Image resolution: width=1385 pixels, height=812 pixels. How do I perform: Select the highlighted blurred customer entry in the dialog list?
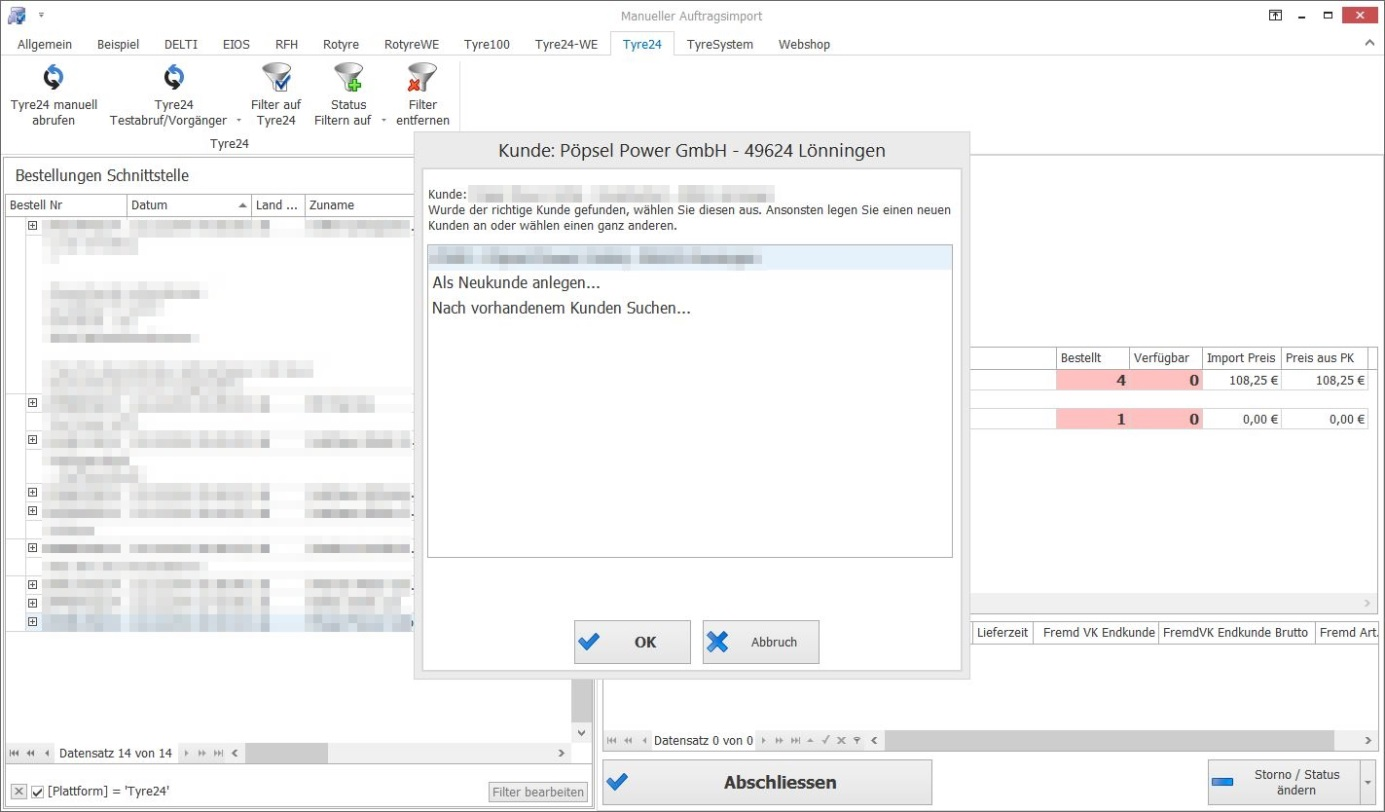click(690, 258)
